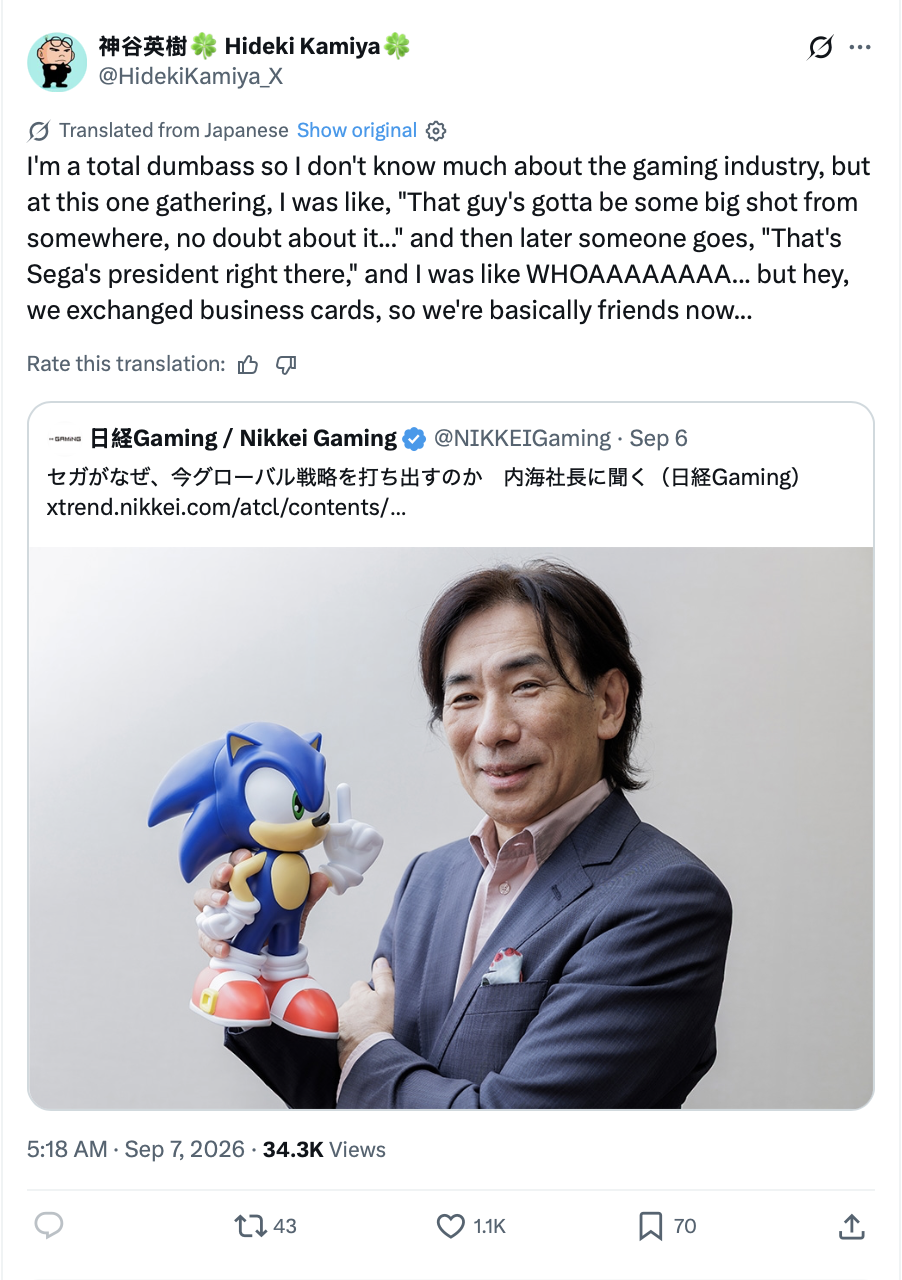View the 34.3K Views analytics
The height and width of the screenshot is (1280, 902).
click(324, 1150)
